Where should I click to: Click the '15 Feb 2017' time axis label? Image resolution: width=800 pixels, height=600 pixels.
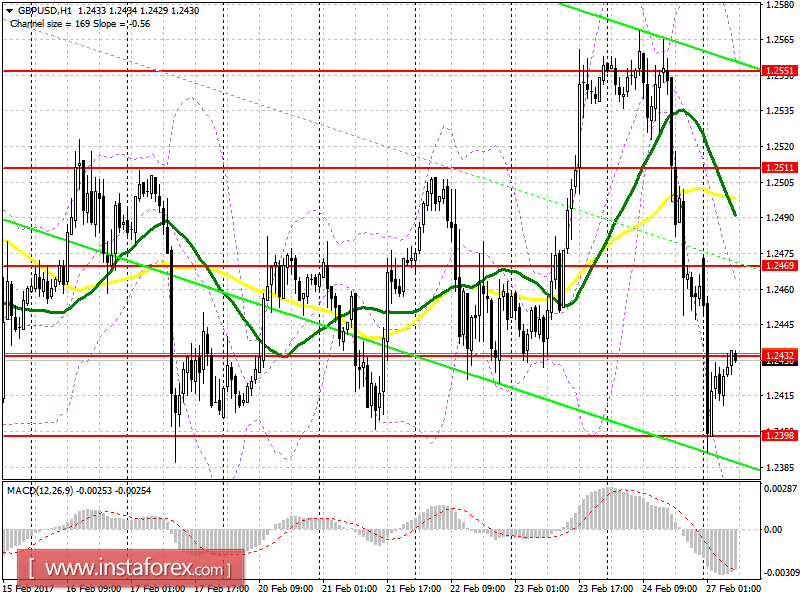29,589
